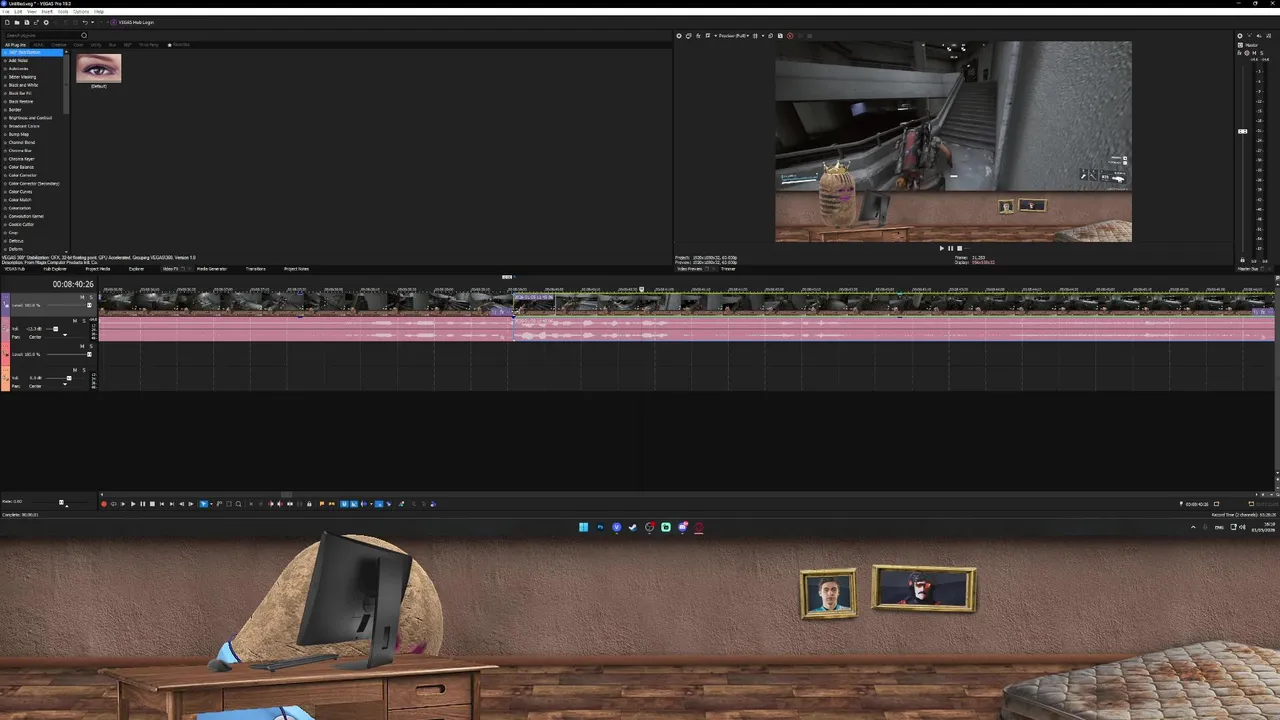1280x720 pixels.
Task: Open Video Preview settings gear icon
Action: (679, 36)
